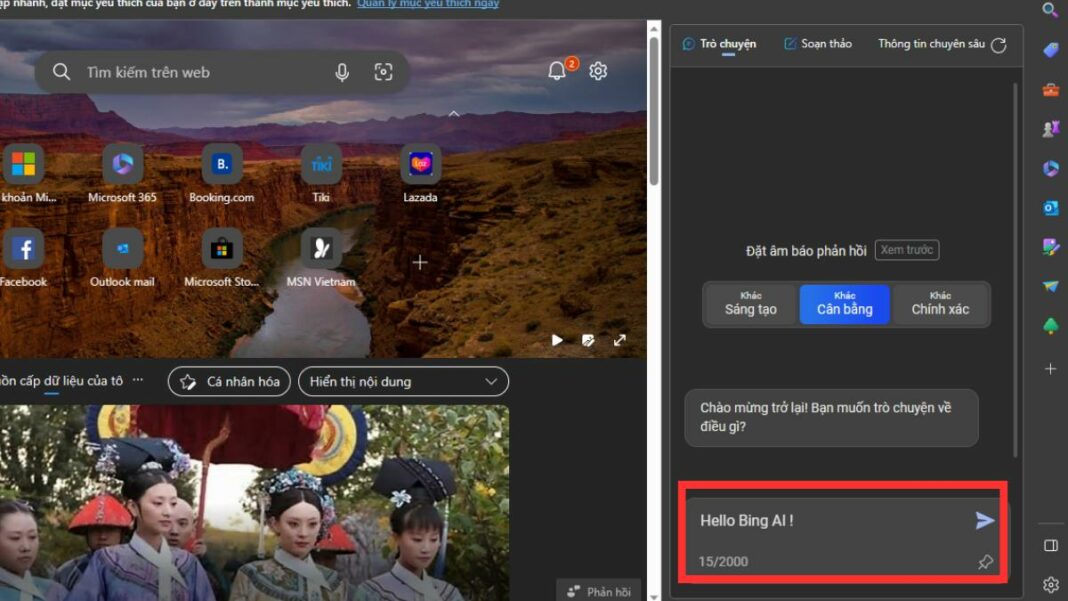
Task: Open the Shopping tool in the sidebar
Action: [1050, 49]
